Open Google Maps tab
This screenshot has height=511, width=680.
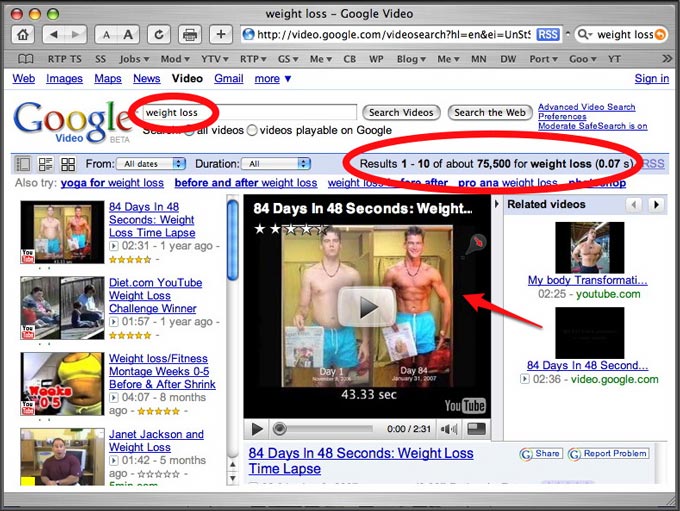point(108,79)
